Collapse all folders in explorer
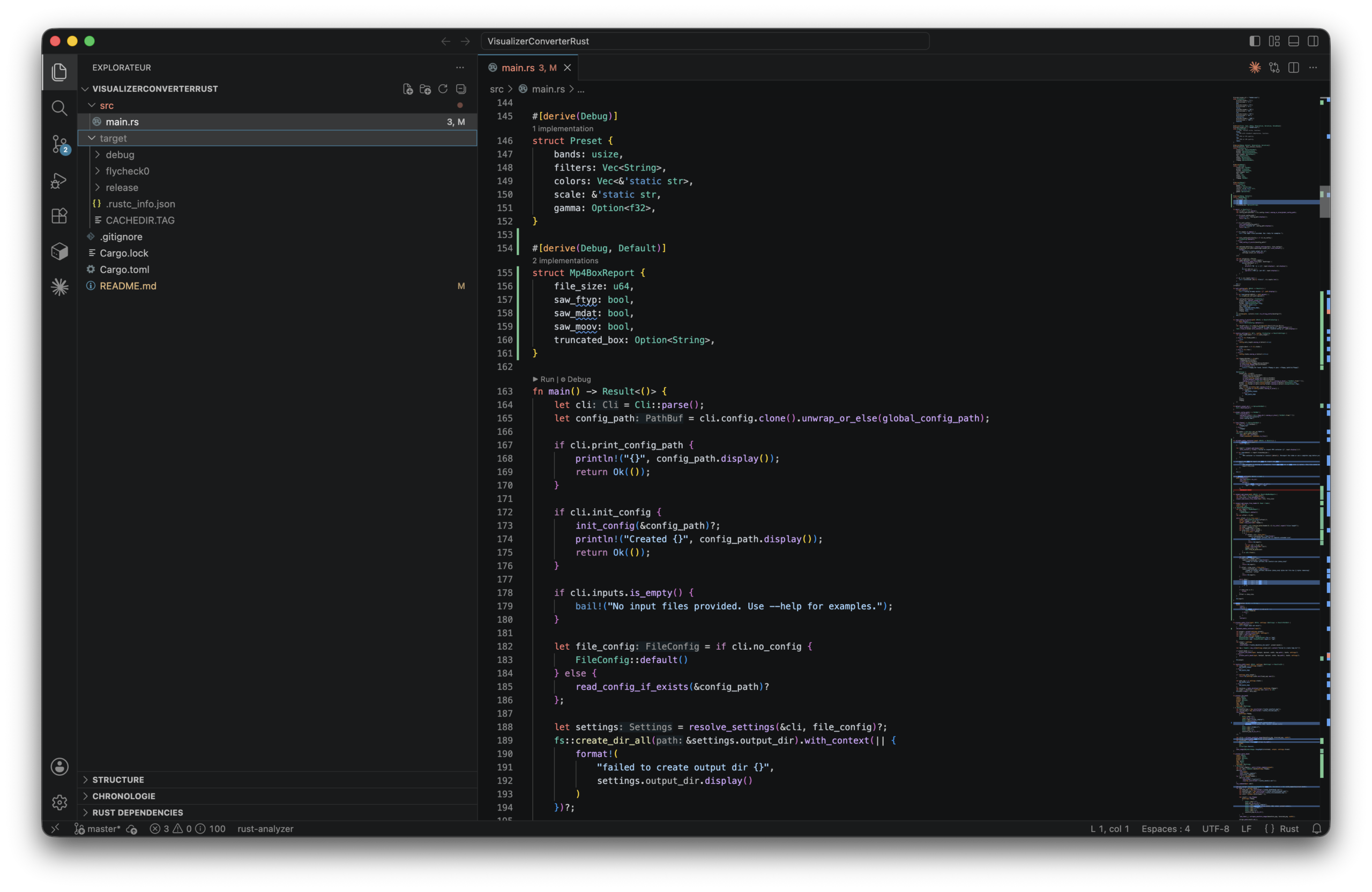Screen dimensions: 1372x892 pyautogui.click(x=460, y=89)
